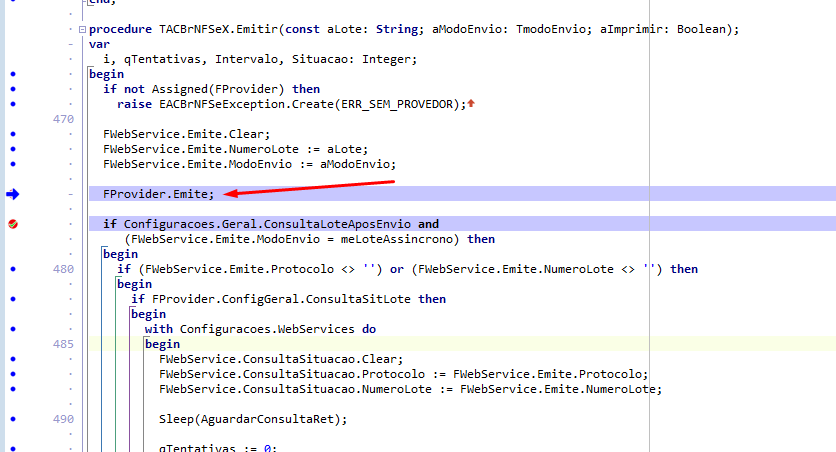This screenshot has width=836, height=452.
Task: Click 'aLote;' in NumeroLote assignment
Action: tap(347, 149)
